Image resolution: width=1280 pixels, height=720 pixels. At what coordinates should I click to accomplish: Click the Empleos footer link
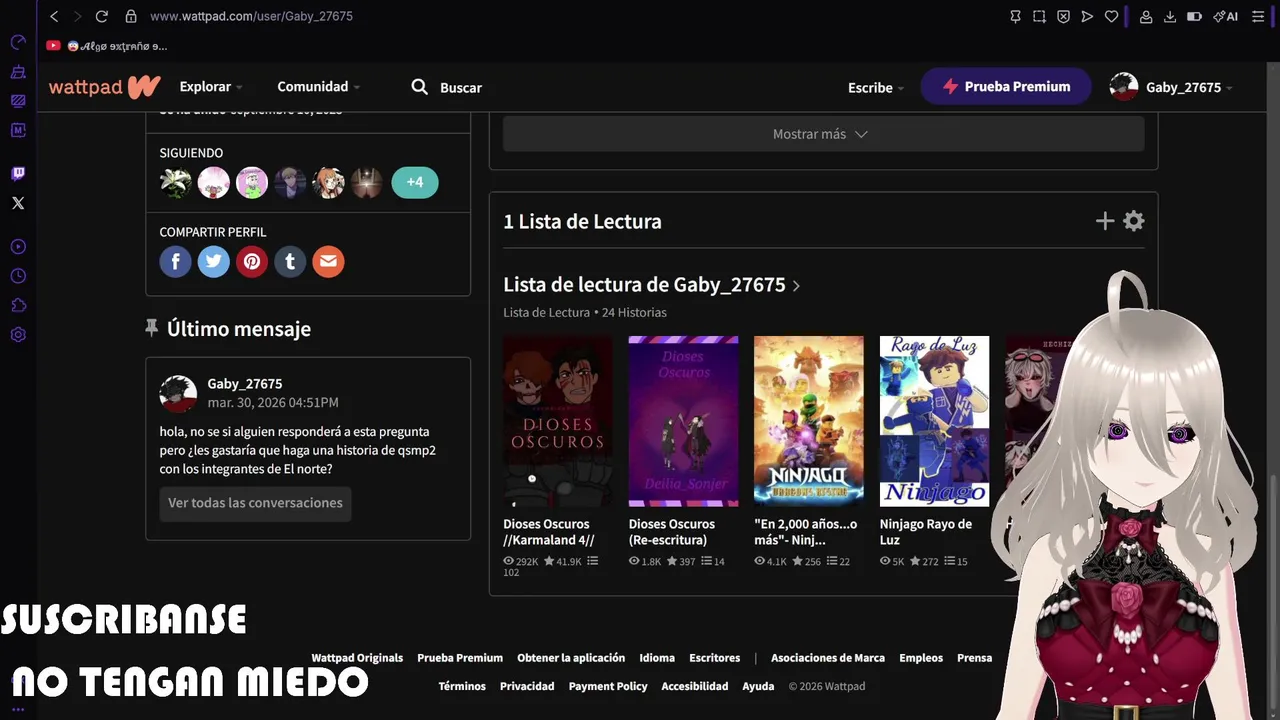point(921,658)
